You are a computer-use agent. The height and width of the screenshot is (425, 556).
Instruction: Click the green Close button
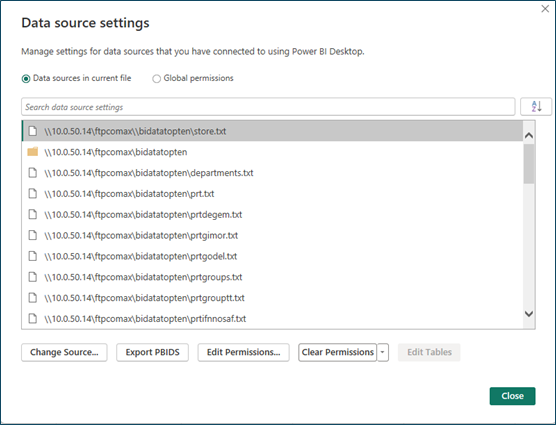pos(512,396)
